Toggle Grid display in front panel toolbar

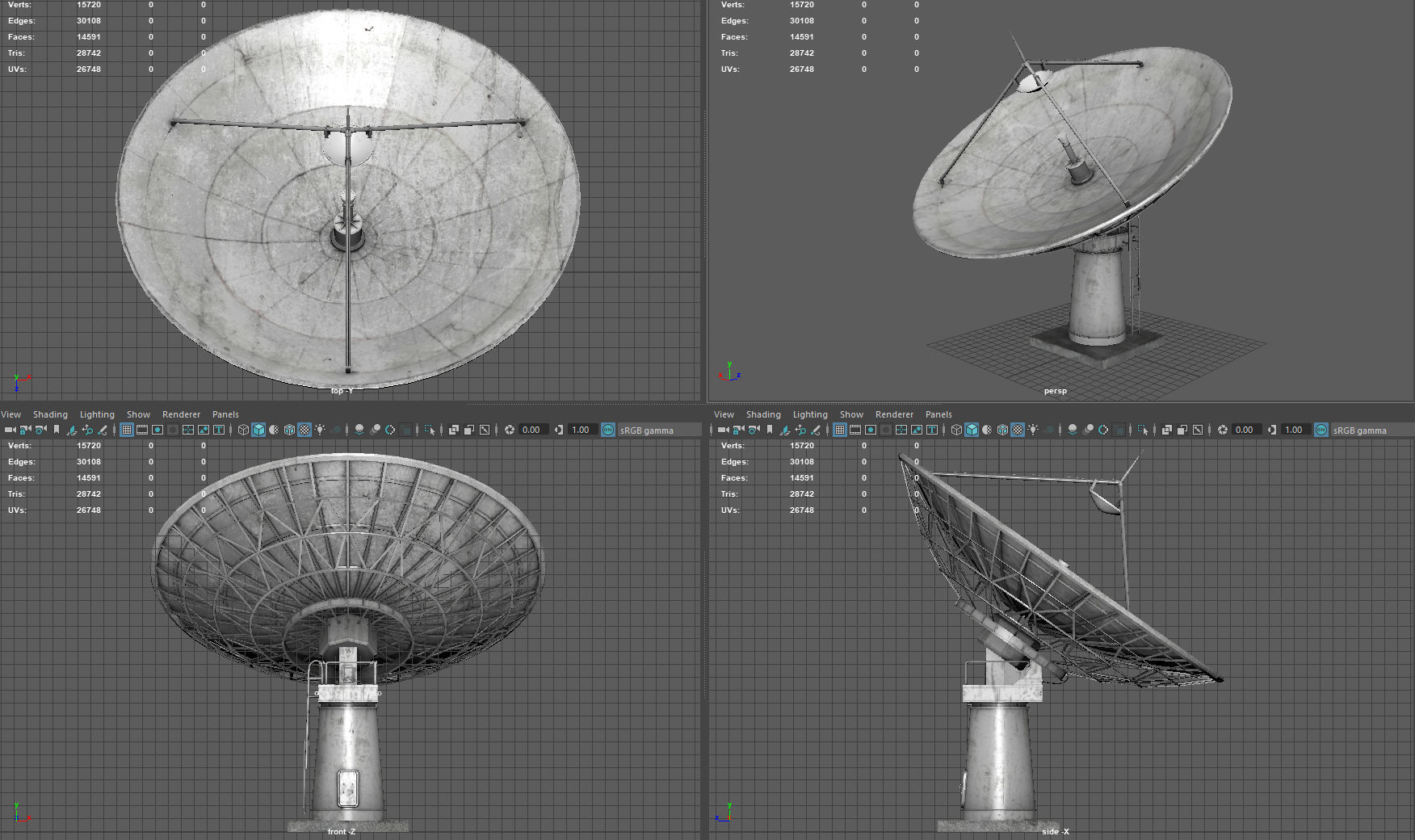point(127,430)
